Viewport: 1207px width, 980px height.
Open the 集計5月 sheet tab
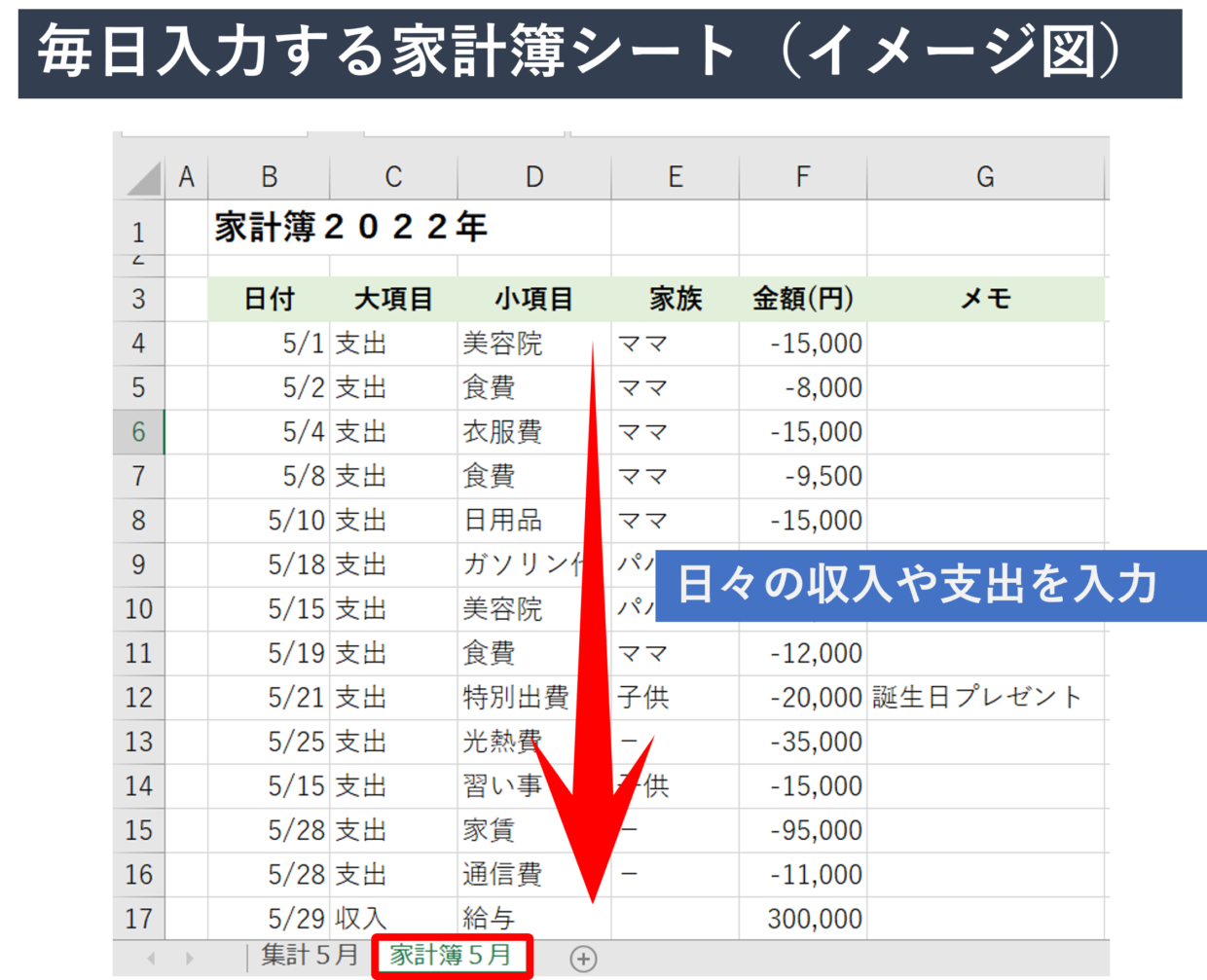[309, 956]
